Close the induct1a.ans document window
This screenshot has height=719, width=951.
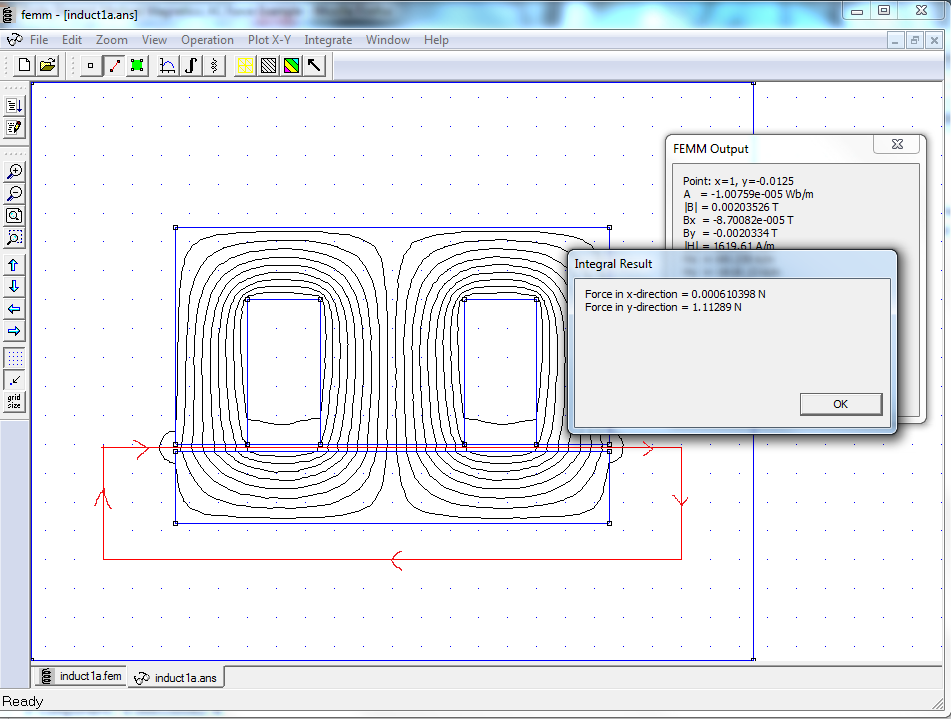pyautogui.click(x=934, y=41)
